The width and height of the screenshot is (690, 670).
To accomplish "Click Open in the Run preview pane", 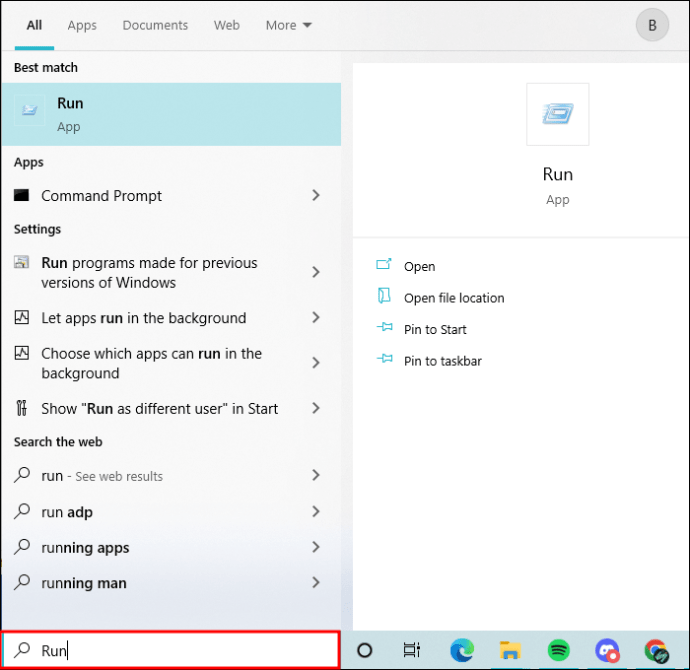I will coord(419,266).
